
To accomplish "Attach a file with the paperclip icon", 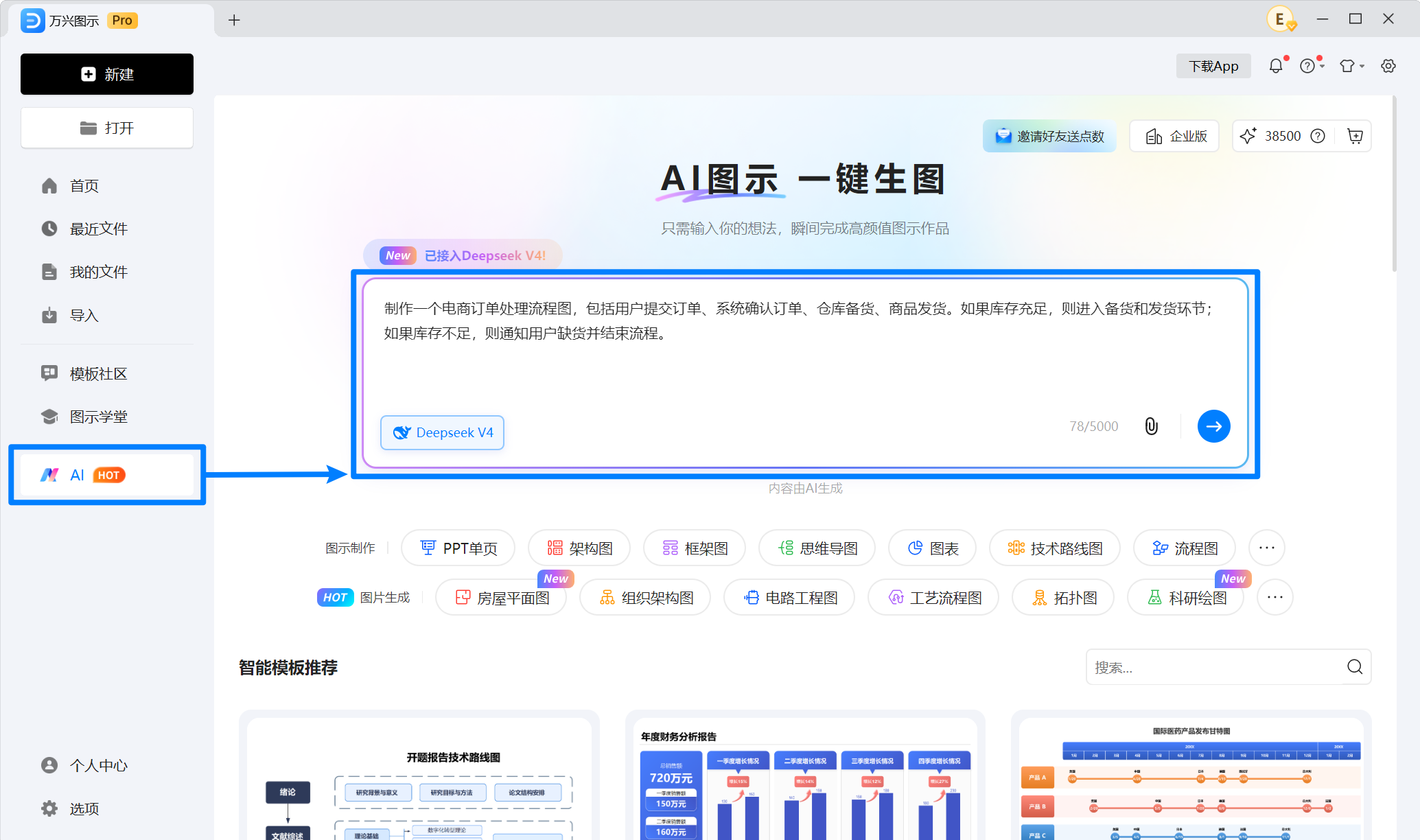I will click(x=1151, y=426).
